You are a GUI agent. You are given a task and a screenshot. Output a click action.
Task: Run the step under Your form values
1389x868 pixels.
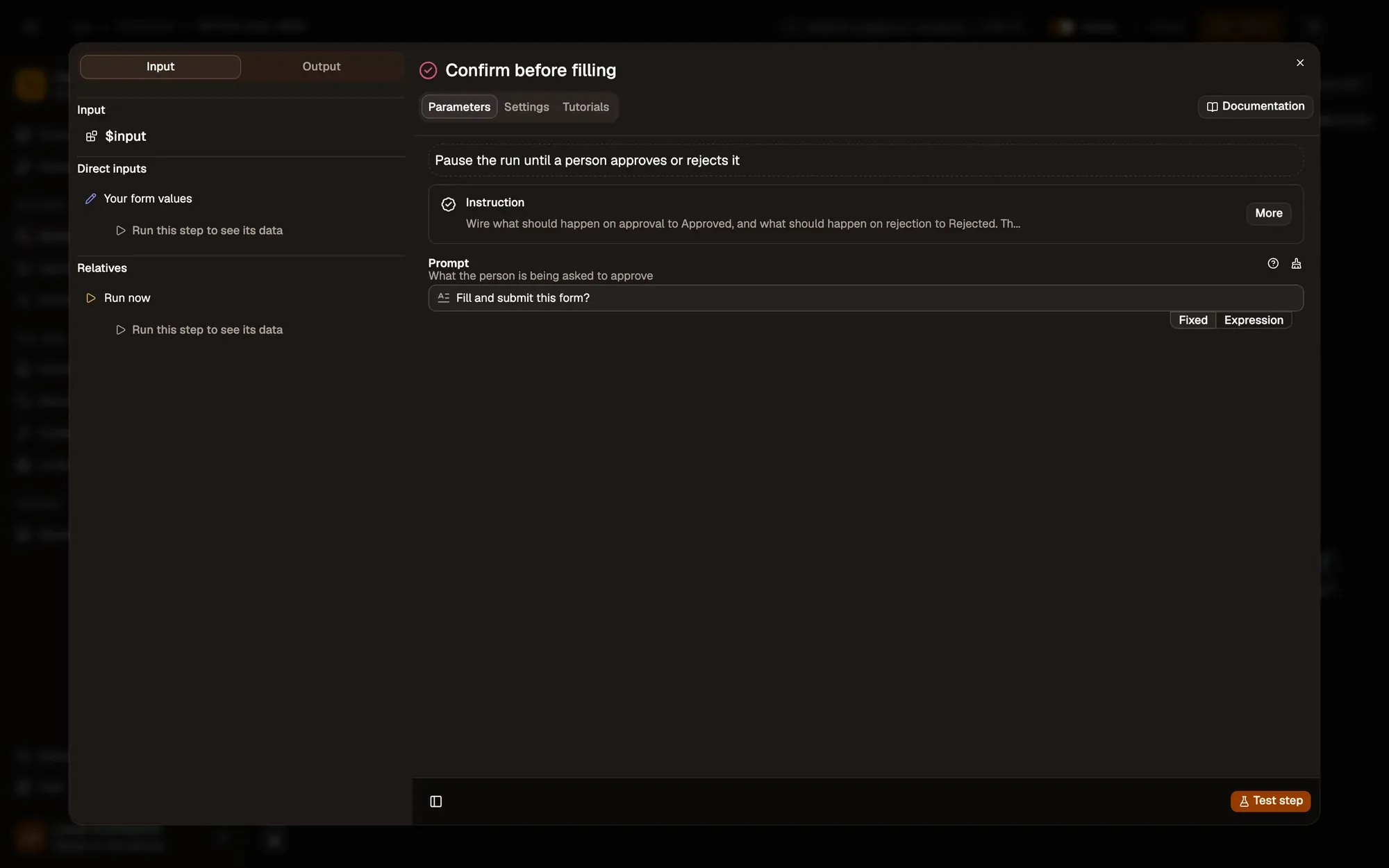pyautogui.click(x=199, y=231)
